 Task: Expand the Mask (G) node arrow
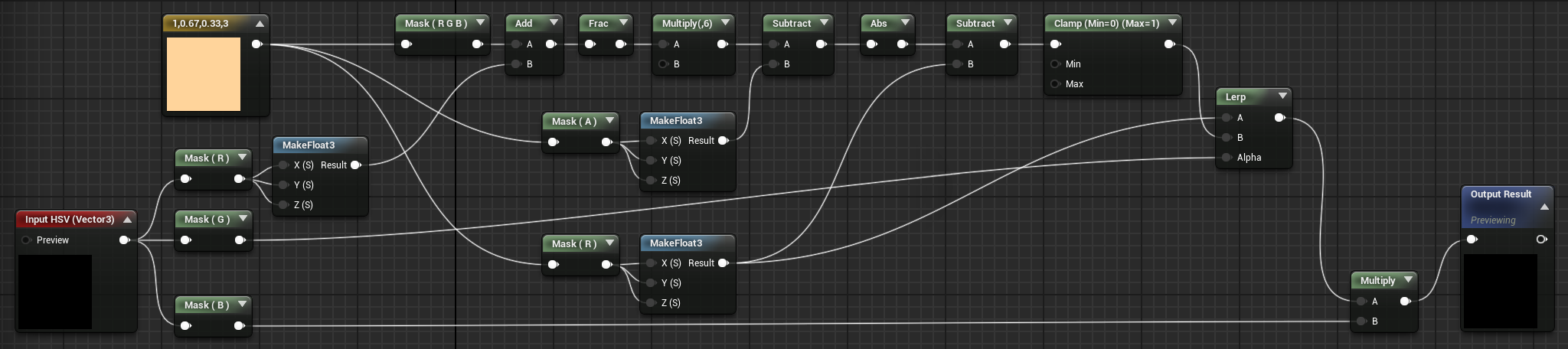click(243, 219)
